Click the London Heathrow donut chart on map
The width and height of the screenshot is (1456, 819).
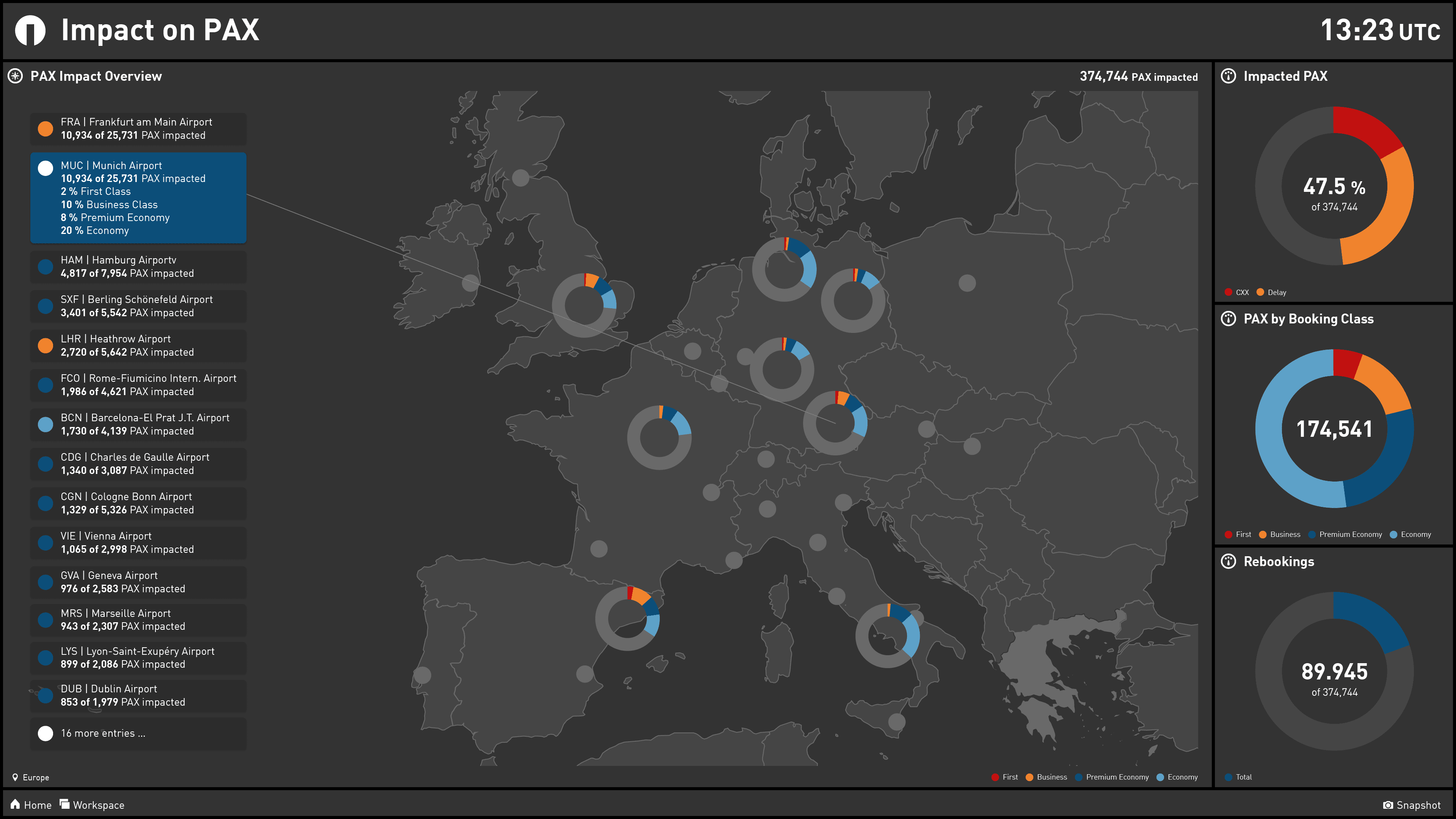[x=584, y=305]
